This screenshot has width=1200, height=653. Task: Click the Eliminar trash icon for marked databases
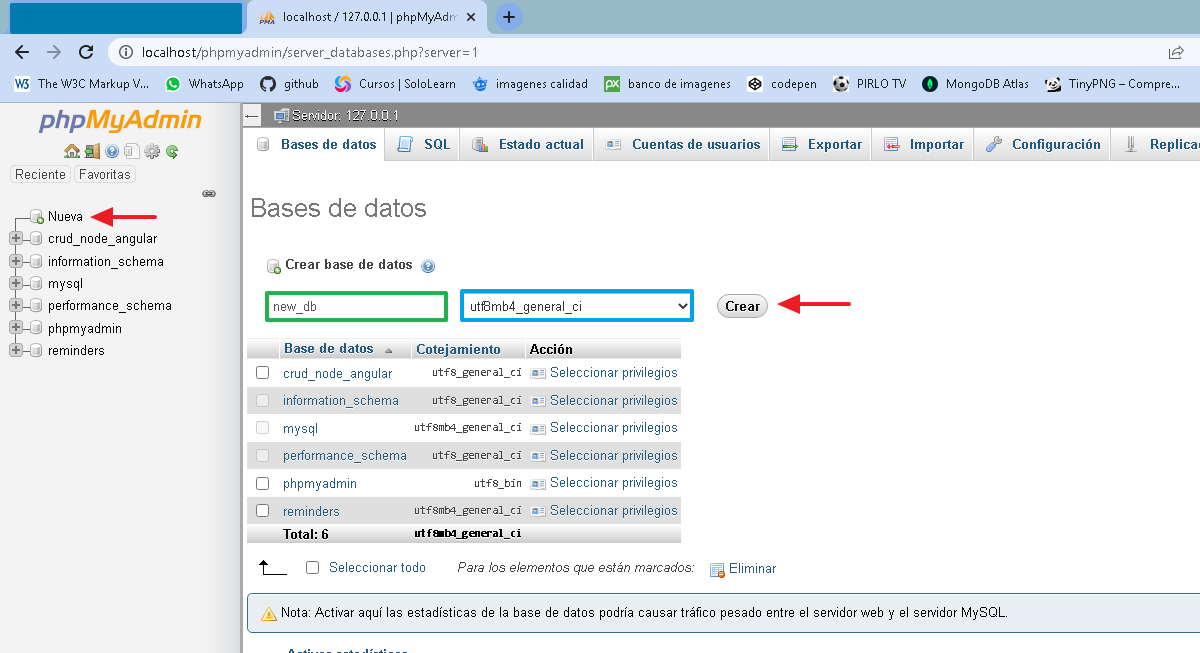point(718,569)
